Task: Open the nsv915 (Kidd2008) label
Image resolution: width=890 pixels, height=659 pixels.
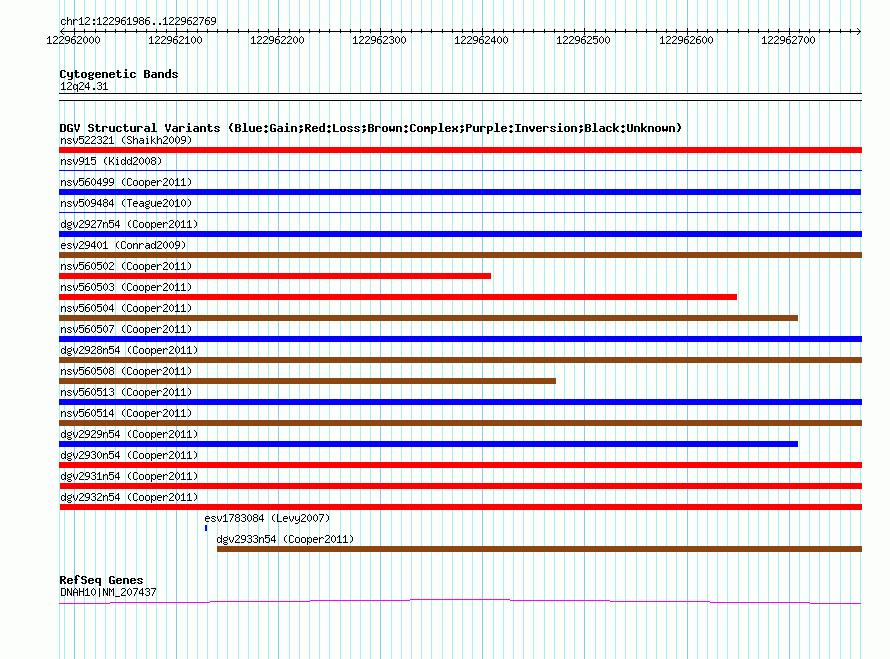Action: (111, 161)
